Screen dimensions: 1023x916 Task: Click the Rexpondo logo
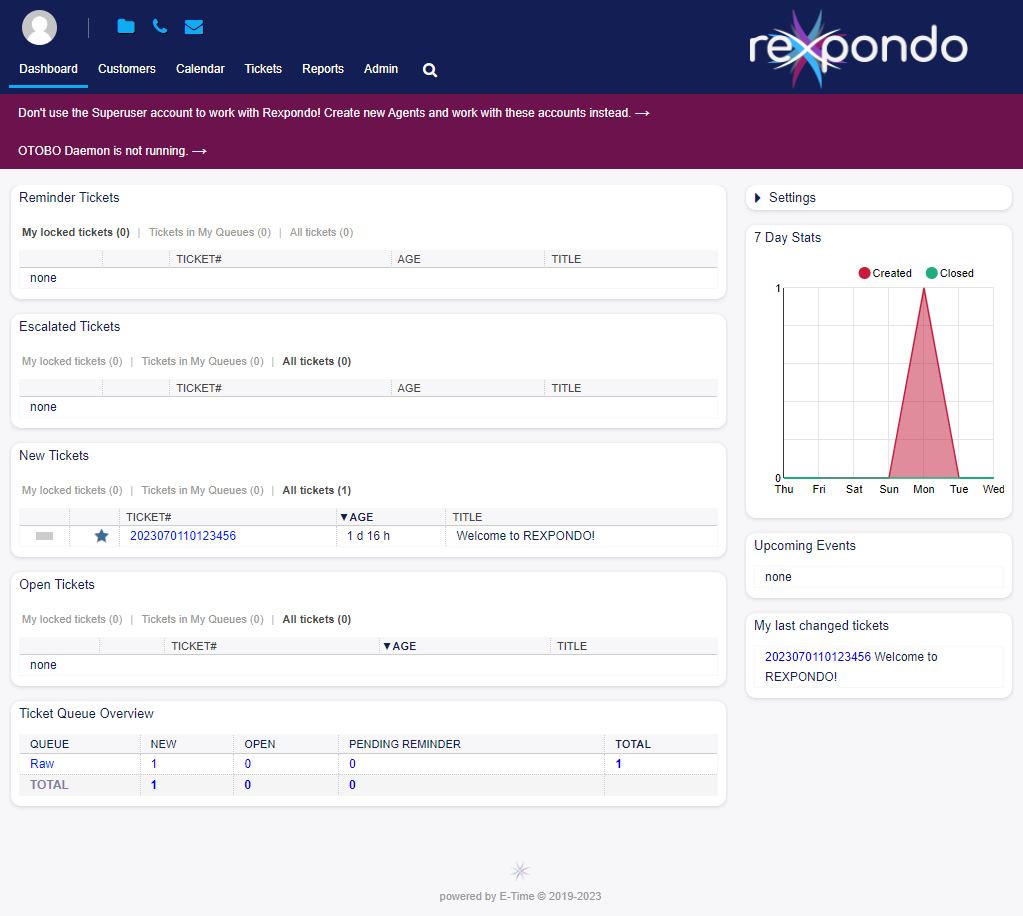click(x=858, y=47)
